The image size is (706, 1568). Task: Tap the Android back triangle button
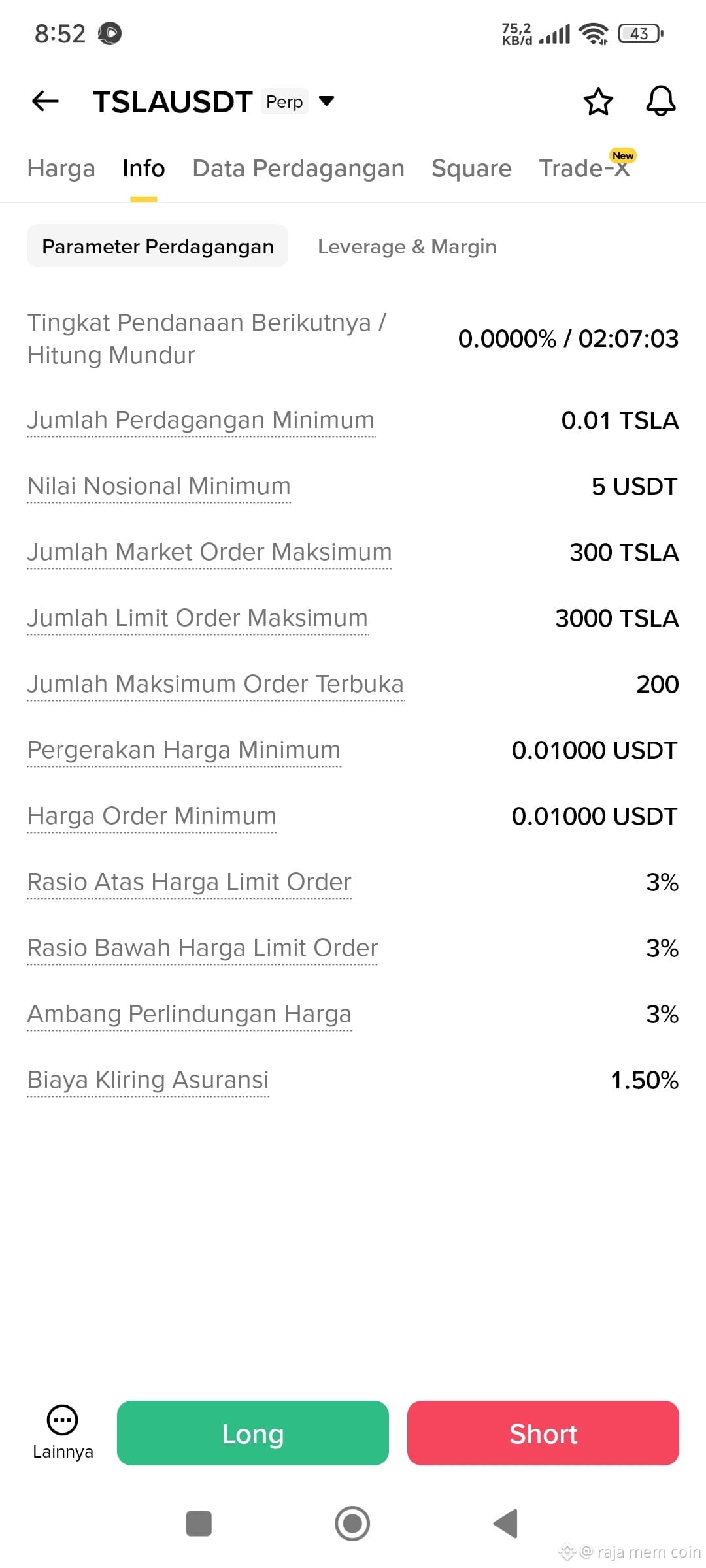pyautogui.click(x=505, y=1523)
